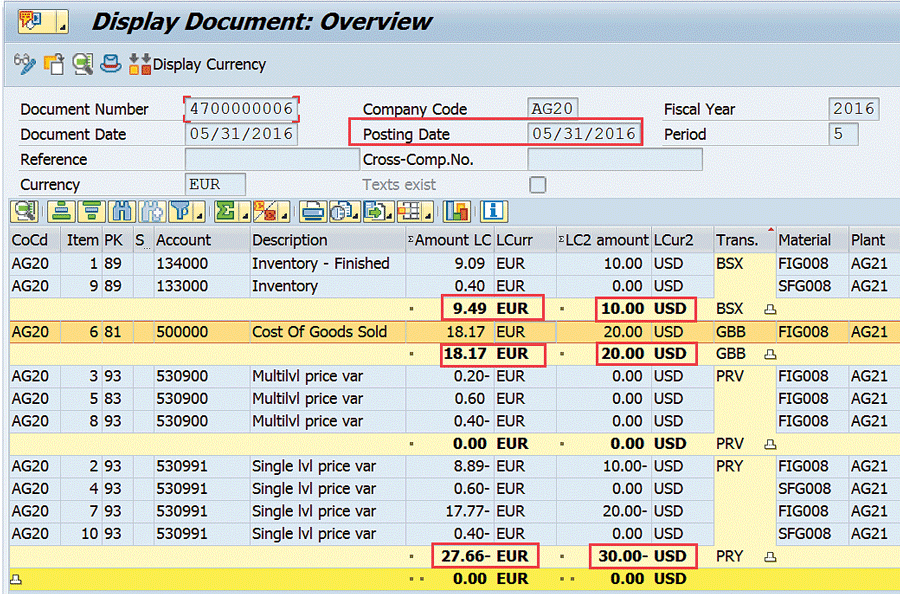Image resolution: width=900 pixels, height=594 pixels.
Task: Sort rows in descending order
Action: pyautogui.click(x=92, y=211)
